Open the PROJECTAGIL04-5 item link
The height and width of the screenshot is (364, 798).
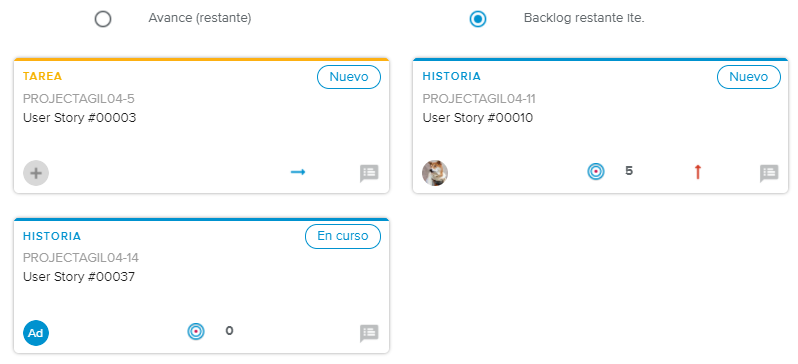pos(79,99)
